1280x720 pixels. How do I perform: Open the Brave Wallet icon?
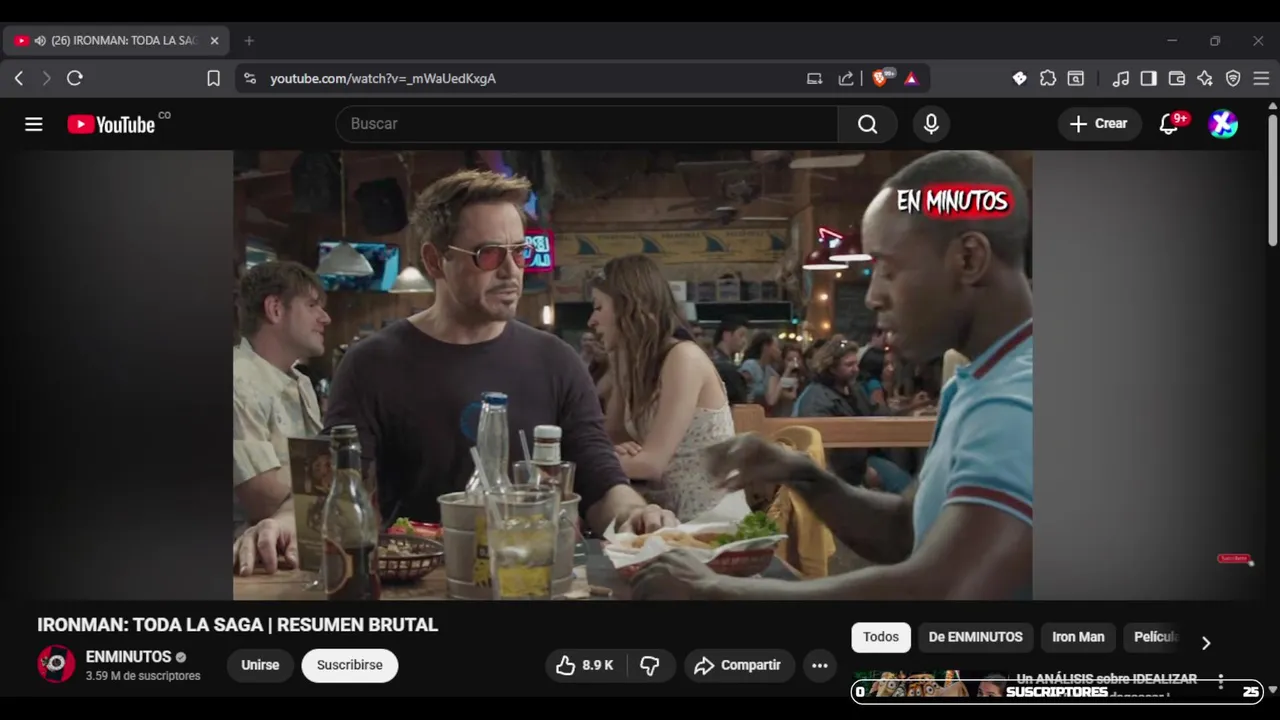[x=1177, y=78]
